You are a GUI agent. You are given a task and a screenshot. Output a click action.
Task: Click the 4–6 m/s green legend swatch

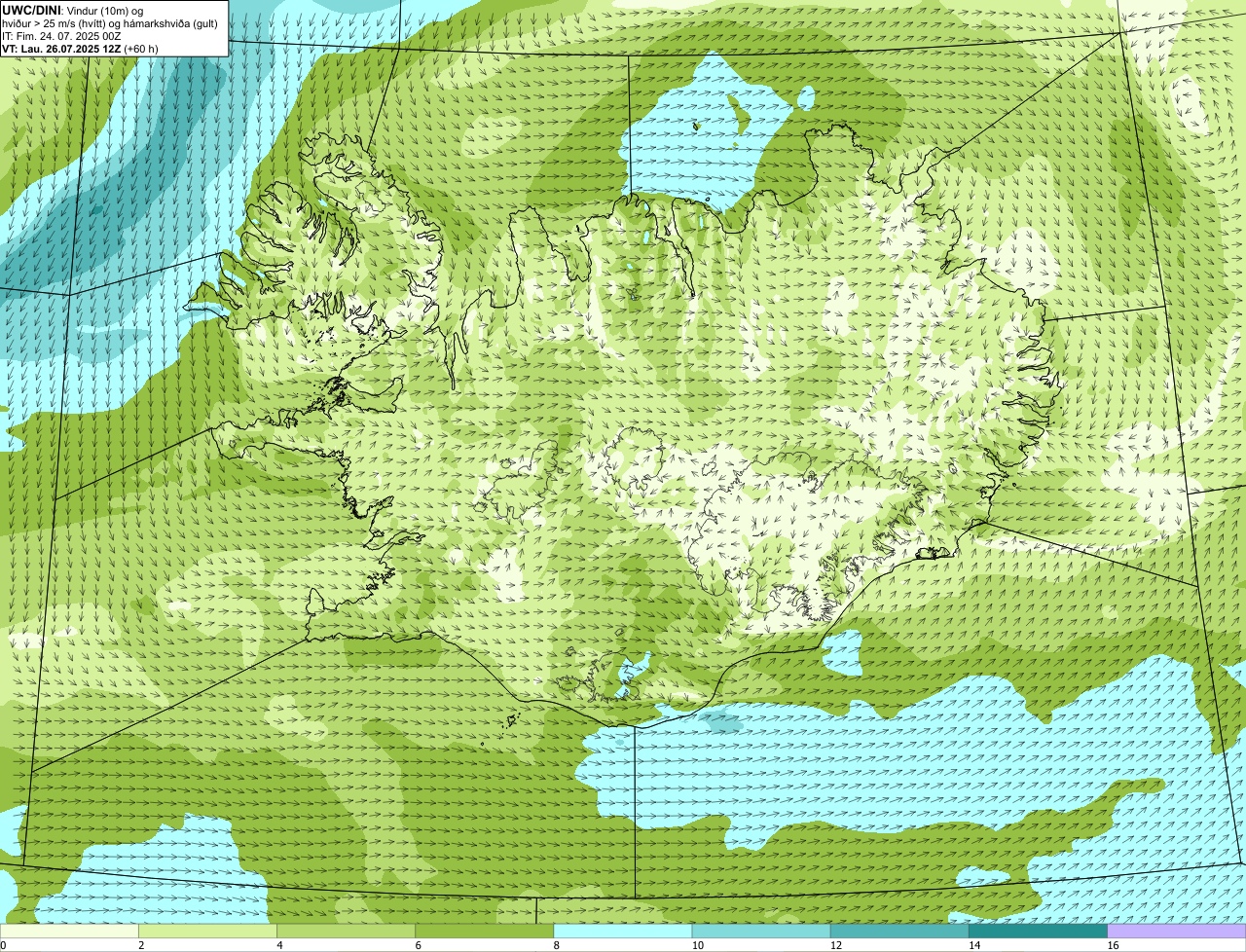pos(346,932)
